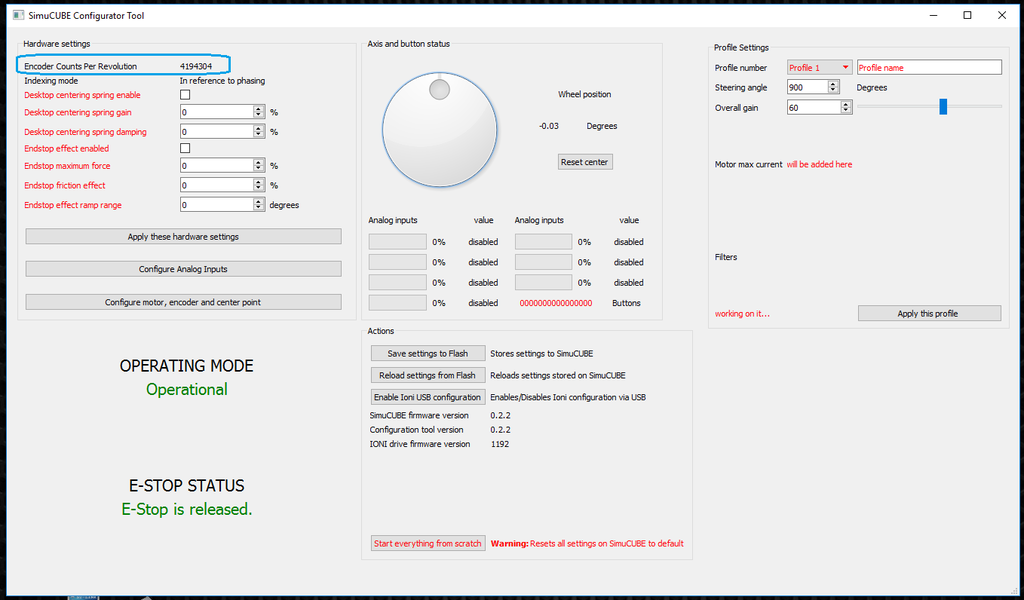This screenshot has height=600, width=1024.
Task: Click Desktop centering spring gain field
Action: pyautogui.click(x=217, y=112)
